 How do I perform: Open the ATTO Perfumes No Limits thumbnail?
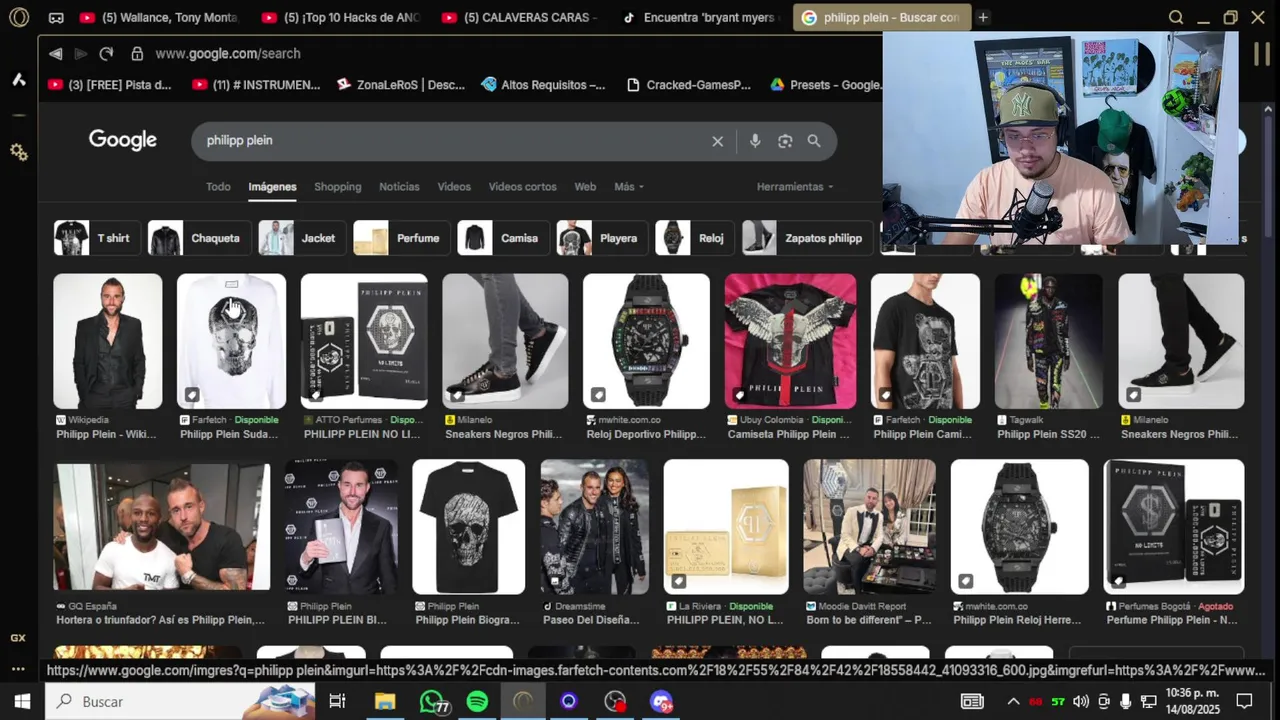point(364,341)
